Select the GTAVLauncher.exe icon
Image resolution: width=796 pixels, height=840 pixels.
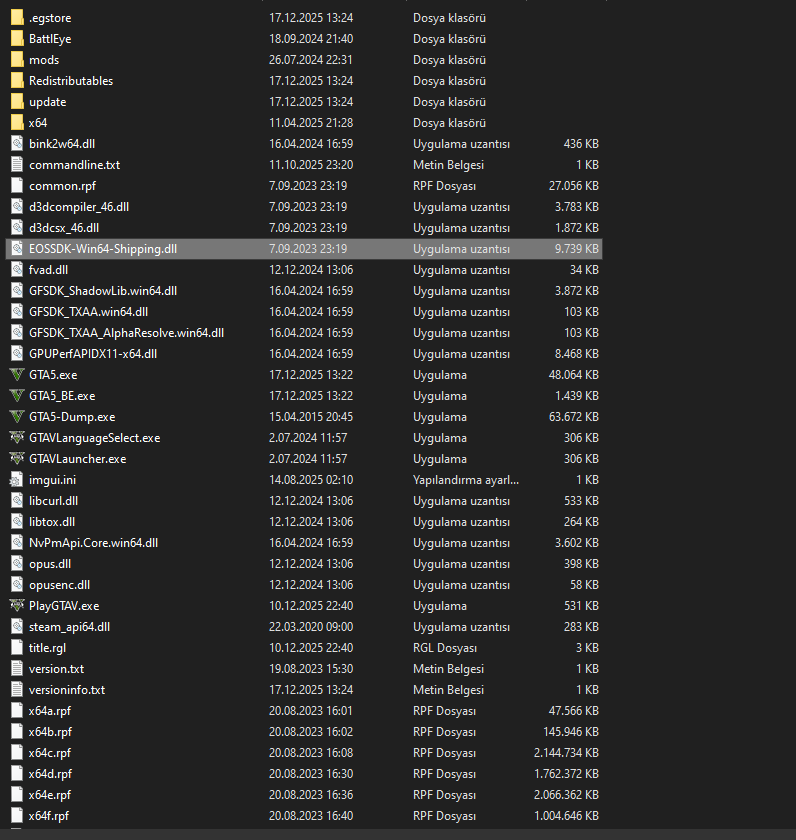(17, 459)
